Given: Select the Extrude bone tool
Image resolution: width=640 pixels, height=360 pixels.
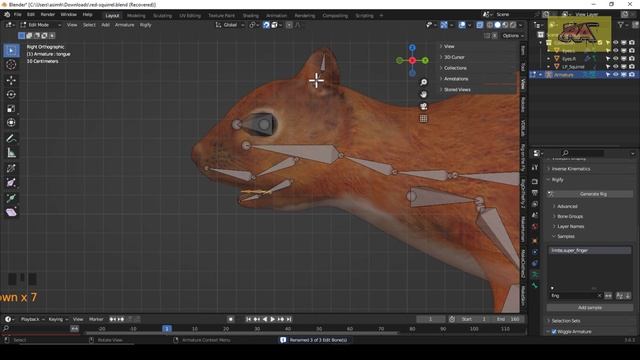Looking at the screenshot, I should (11, 198).
